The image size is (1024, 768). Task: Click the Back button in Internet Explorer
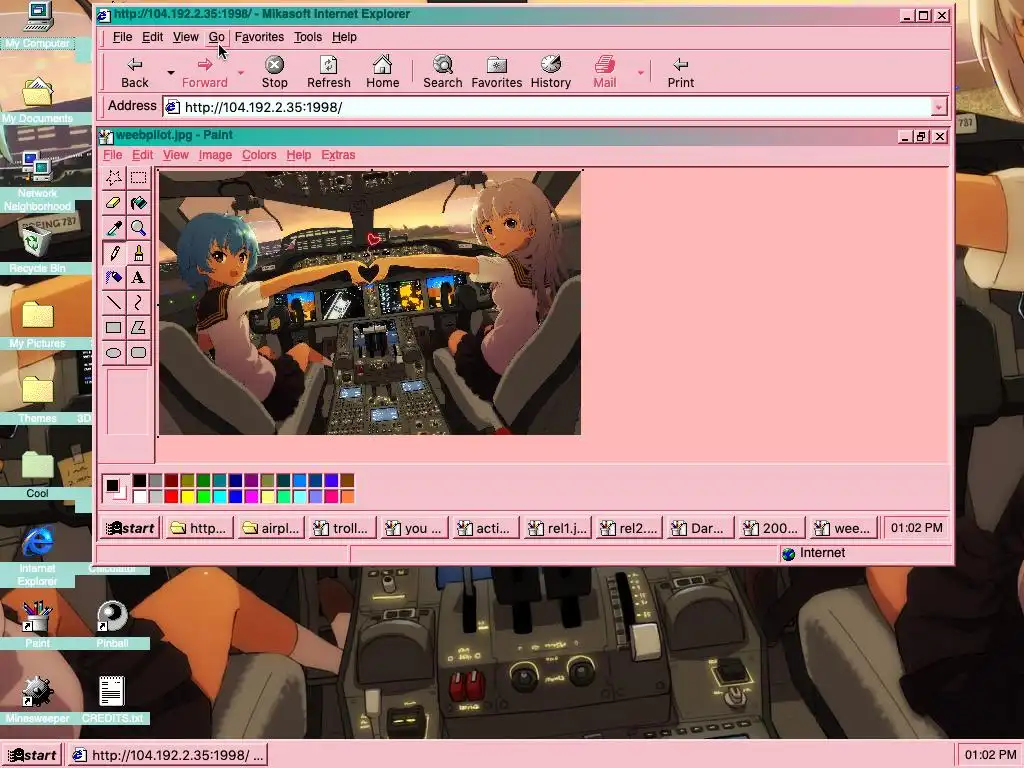(x=135, y=72)
